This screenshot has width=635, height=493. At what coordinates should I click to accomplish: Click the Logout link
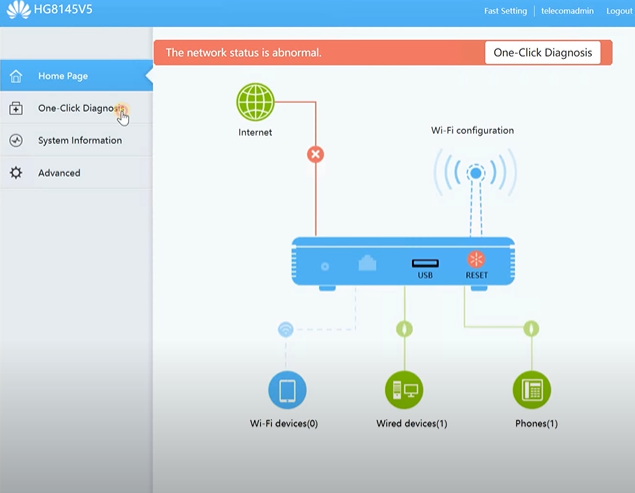(619, 11)
